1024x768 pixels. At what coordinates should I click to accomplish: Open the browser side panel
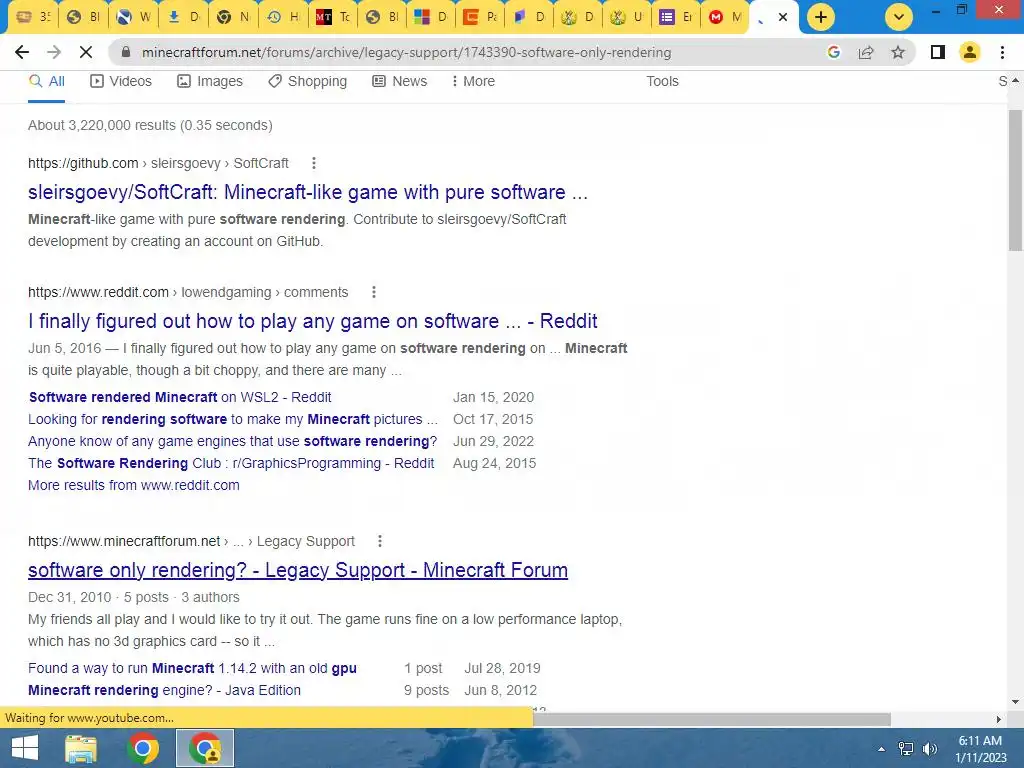[938, 52]
